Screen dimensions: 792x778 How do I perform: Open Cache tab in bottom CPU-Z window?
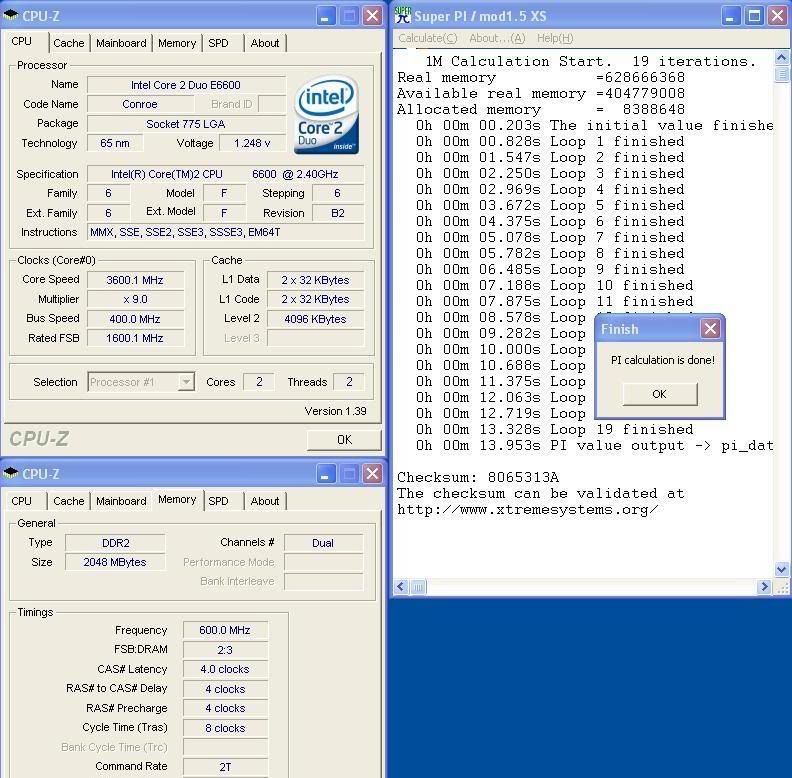coord(69,501)
